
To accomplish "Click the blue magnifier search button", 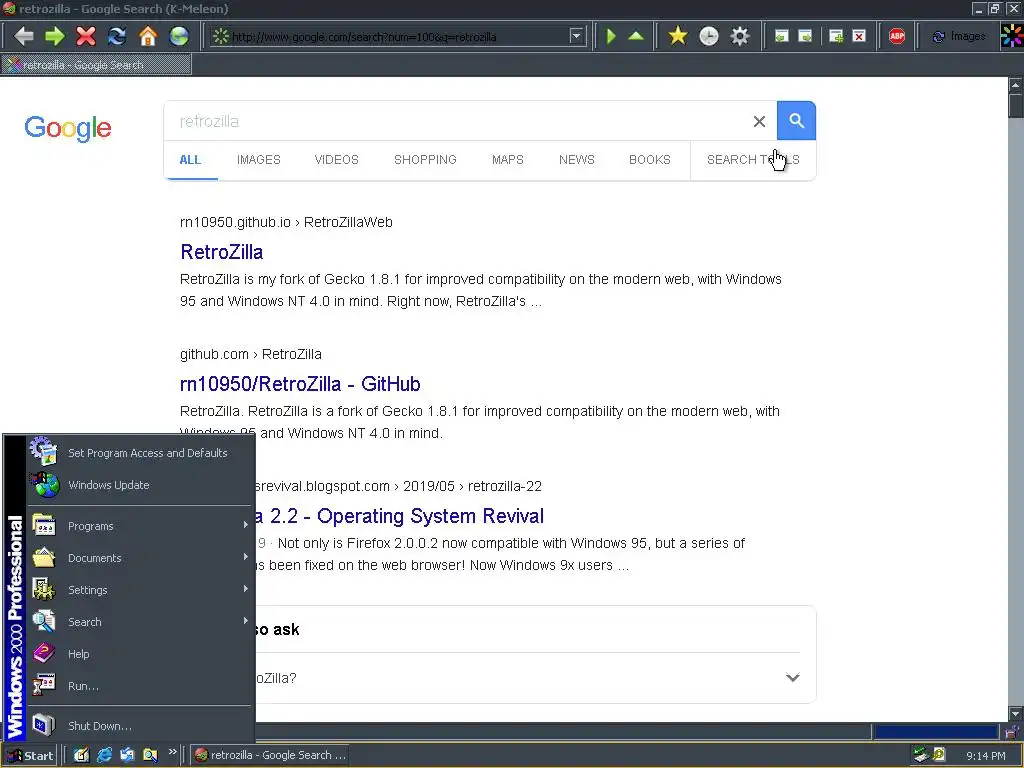I will click(x=796, y=120).
